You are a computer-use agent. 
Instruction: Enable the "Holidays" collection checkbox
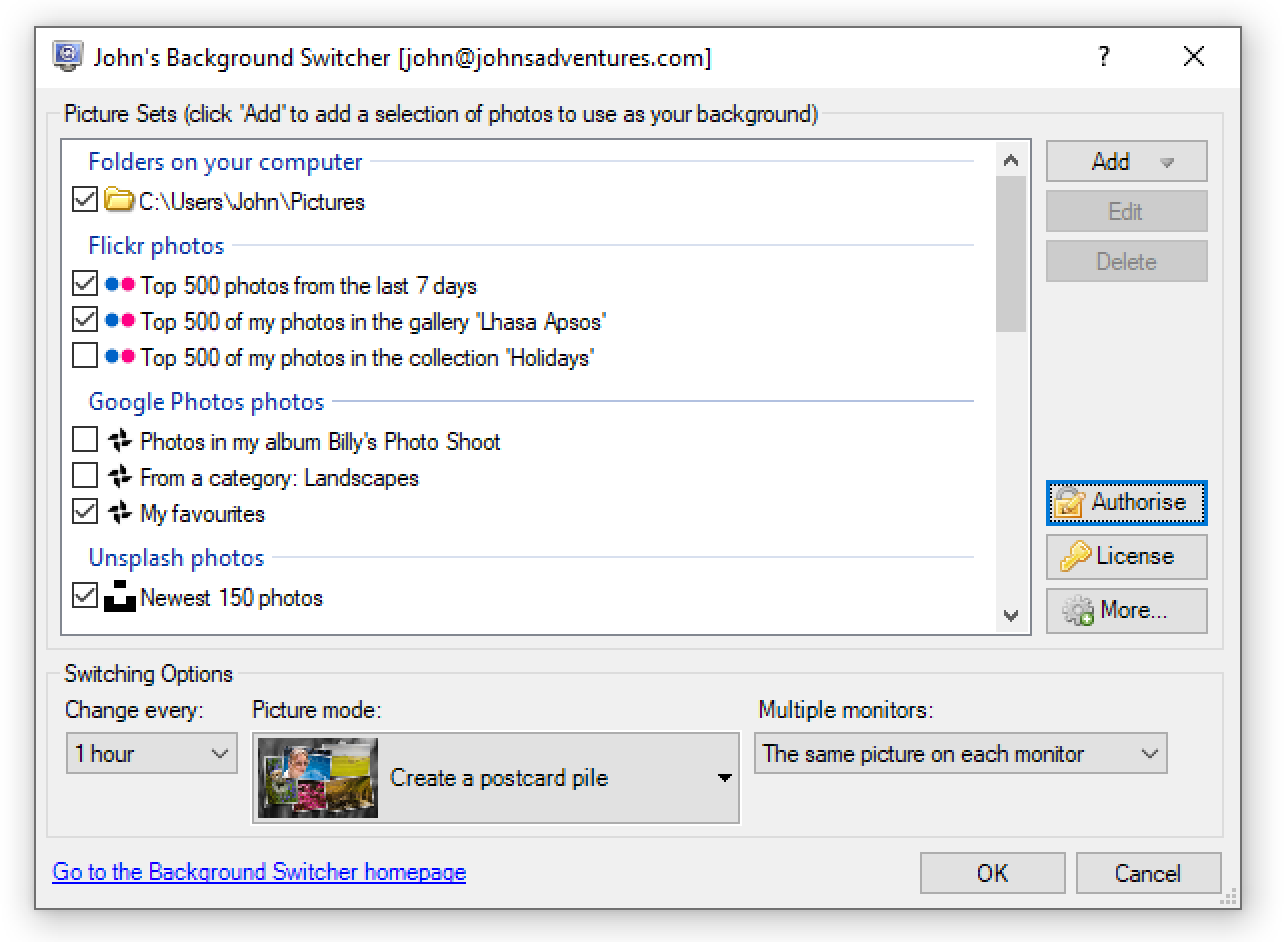coord(85,356)
